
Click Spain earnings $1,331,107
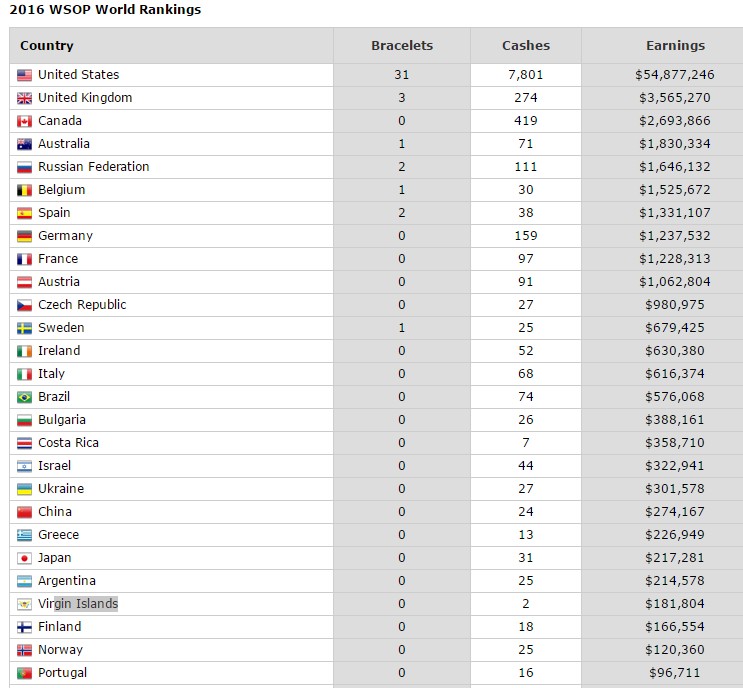[675, 213]
